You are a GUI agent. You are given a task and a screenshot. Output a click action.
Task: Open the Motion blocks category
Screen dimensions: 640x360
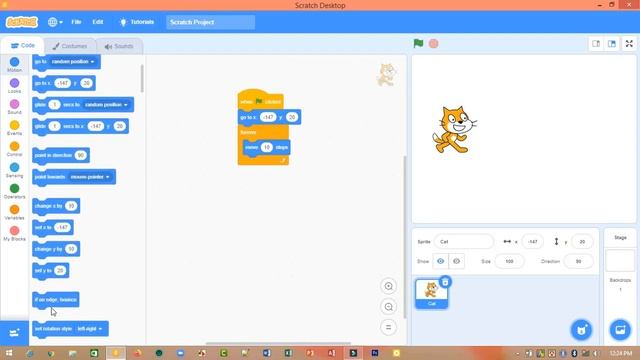pyautogui.click(x=14, y=64)
